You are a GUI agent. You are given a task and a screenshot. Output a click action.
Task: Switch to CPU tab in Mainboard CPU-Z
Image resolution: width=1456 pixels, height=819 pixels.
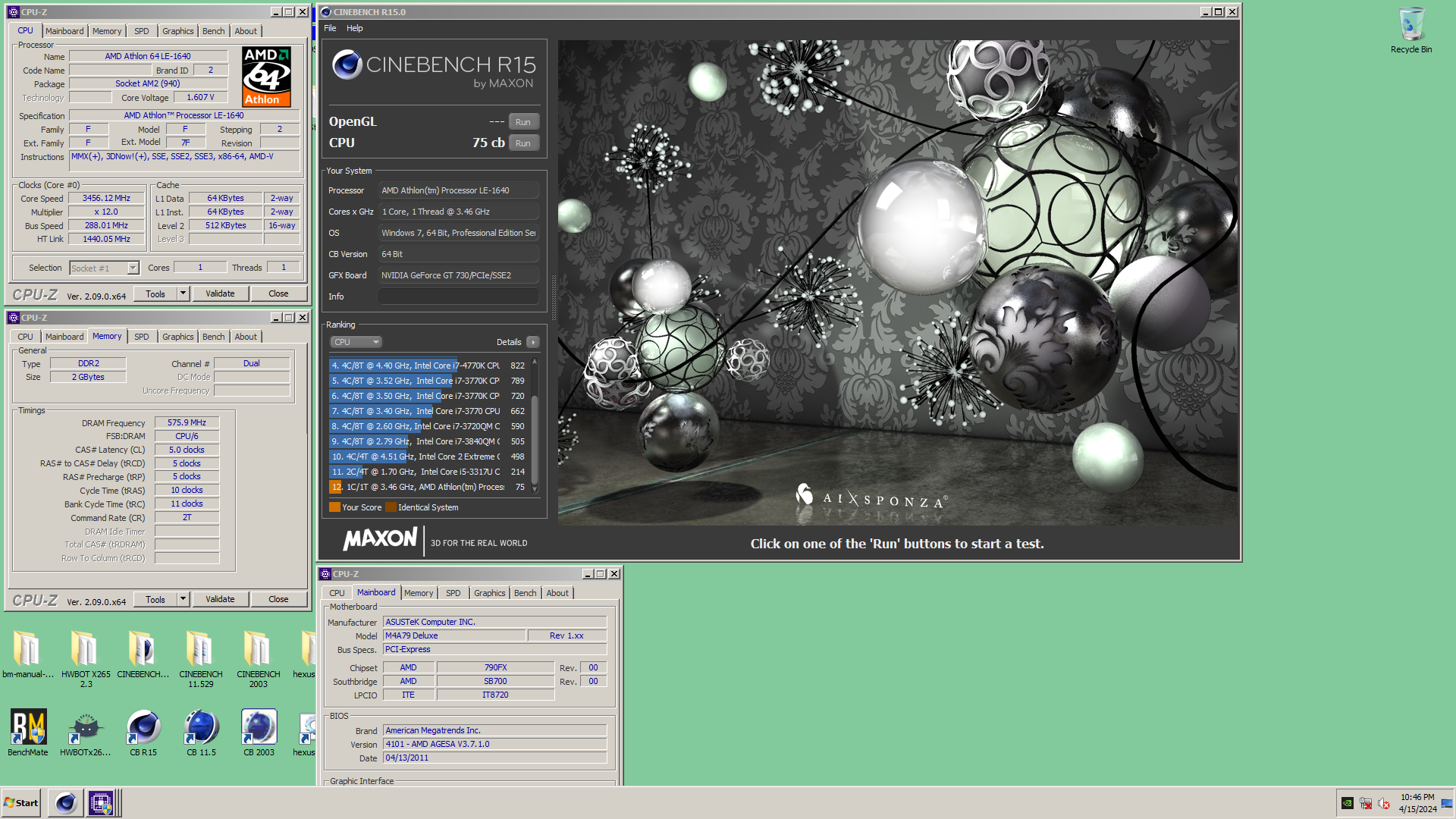coord(337,593)
